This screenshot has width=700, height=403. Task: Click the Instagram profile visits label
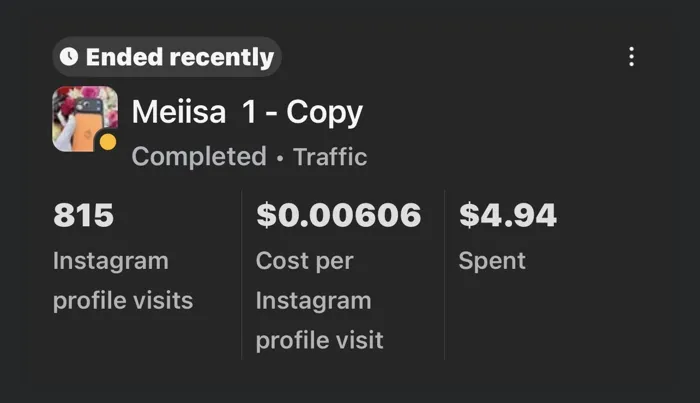(x=122, y=280)
